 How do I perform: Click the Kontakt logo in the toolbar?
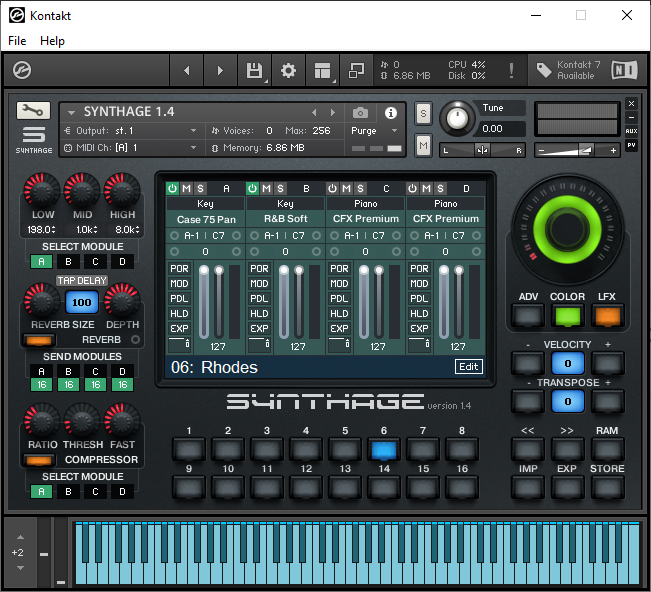pyautogui.click(x=22, y=70)
